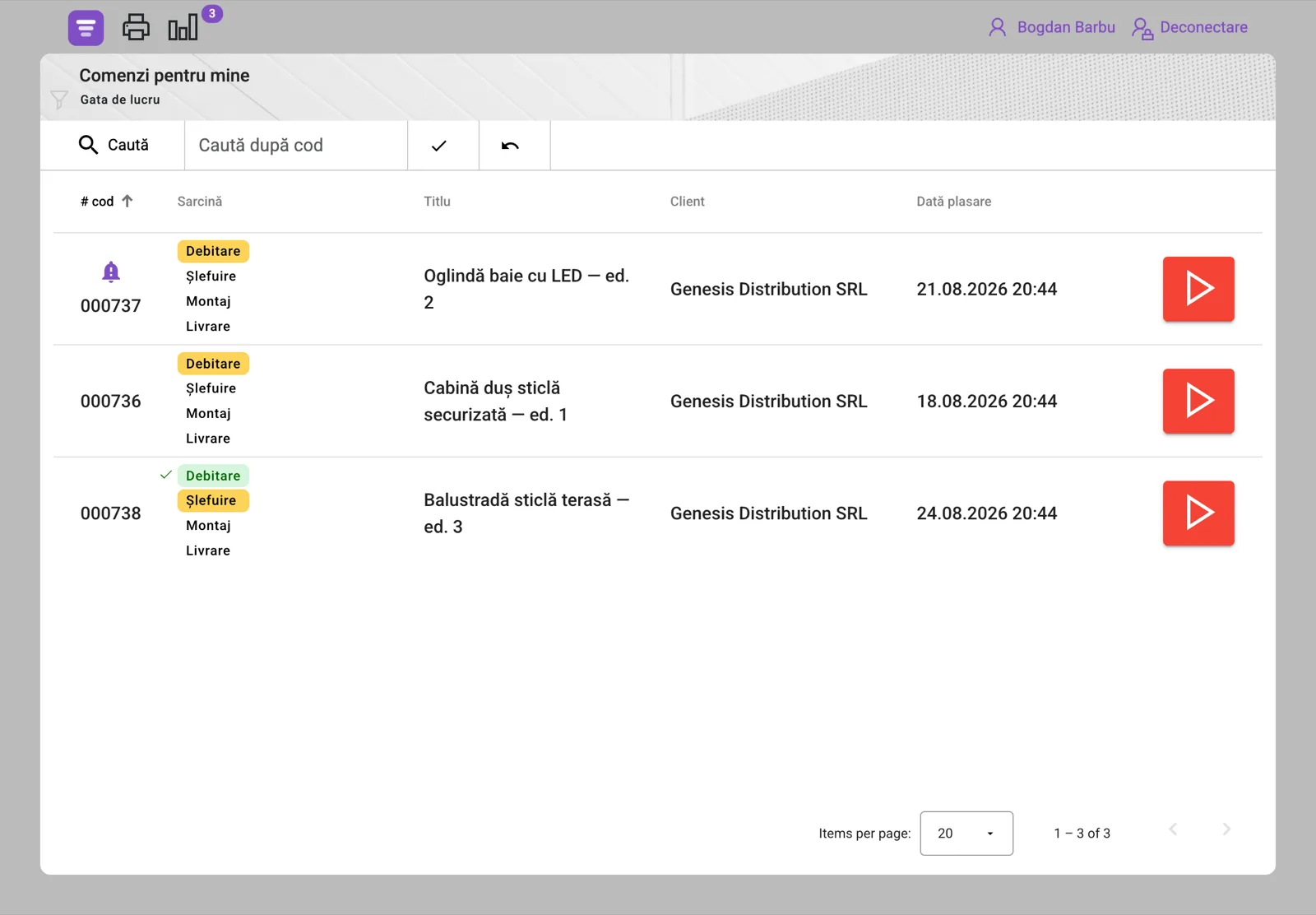Click the notification badge showing 3
This screenshot has width=1316, height=915.
click(x=212, y=13)
